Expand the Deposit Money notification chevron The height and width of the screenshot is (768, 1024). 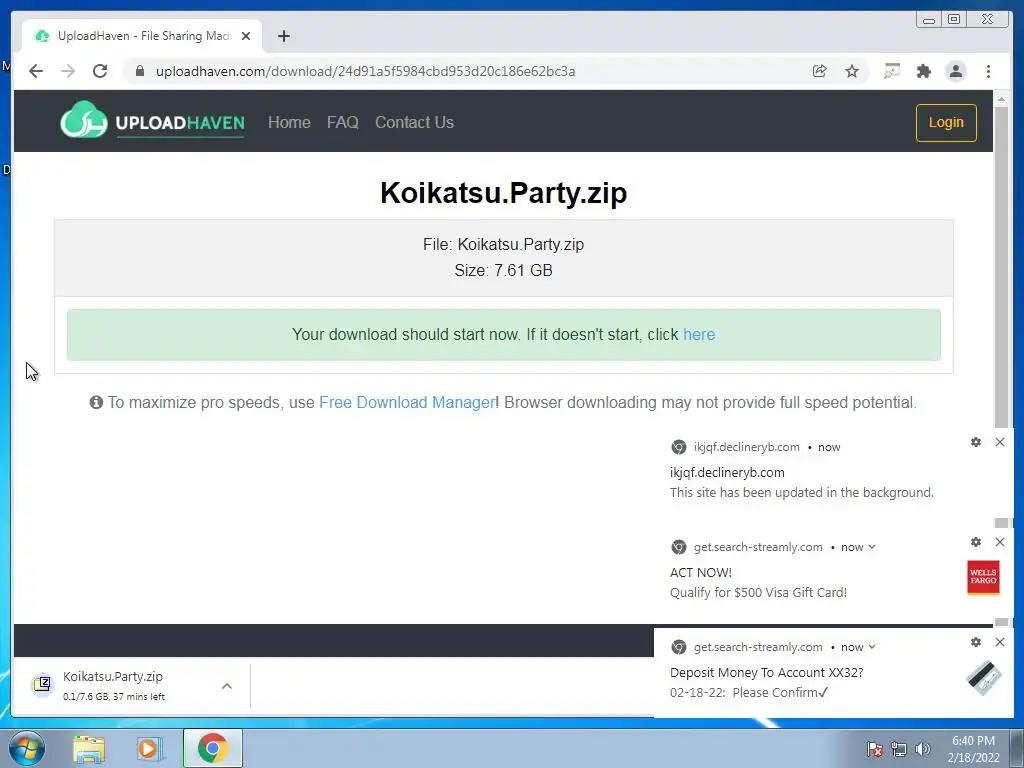(x=872, y=647)
